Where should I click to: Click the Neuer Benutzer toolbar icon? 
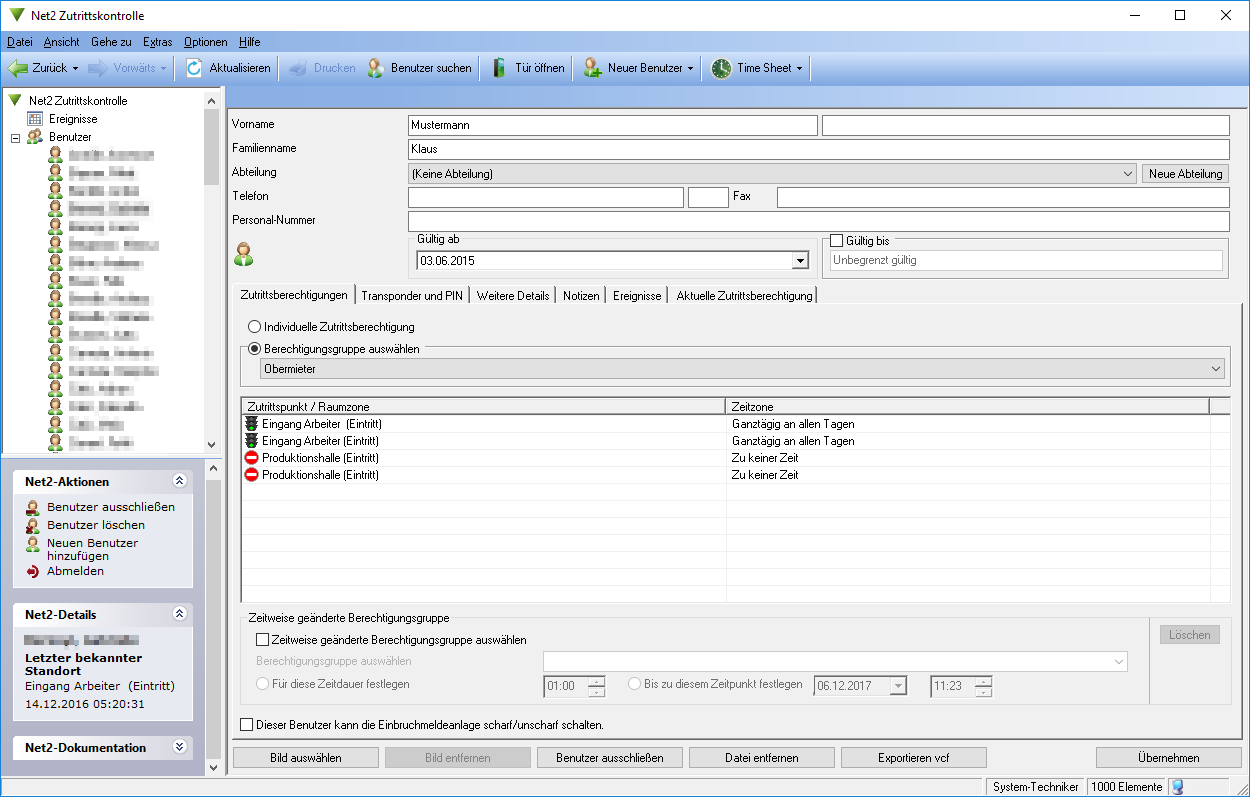coord(592,68)
